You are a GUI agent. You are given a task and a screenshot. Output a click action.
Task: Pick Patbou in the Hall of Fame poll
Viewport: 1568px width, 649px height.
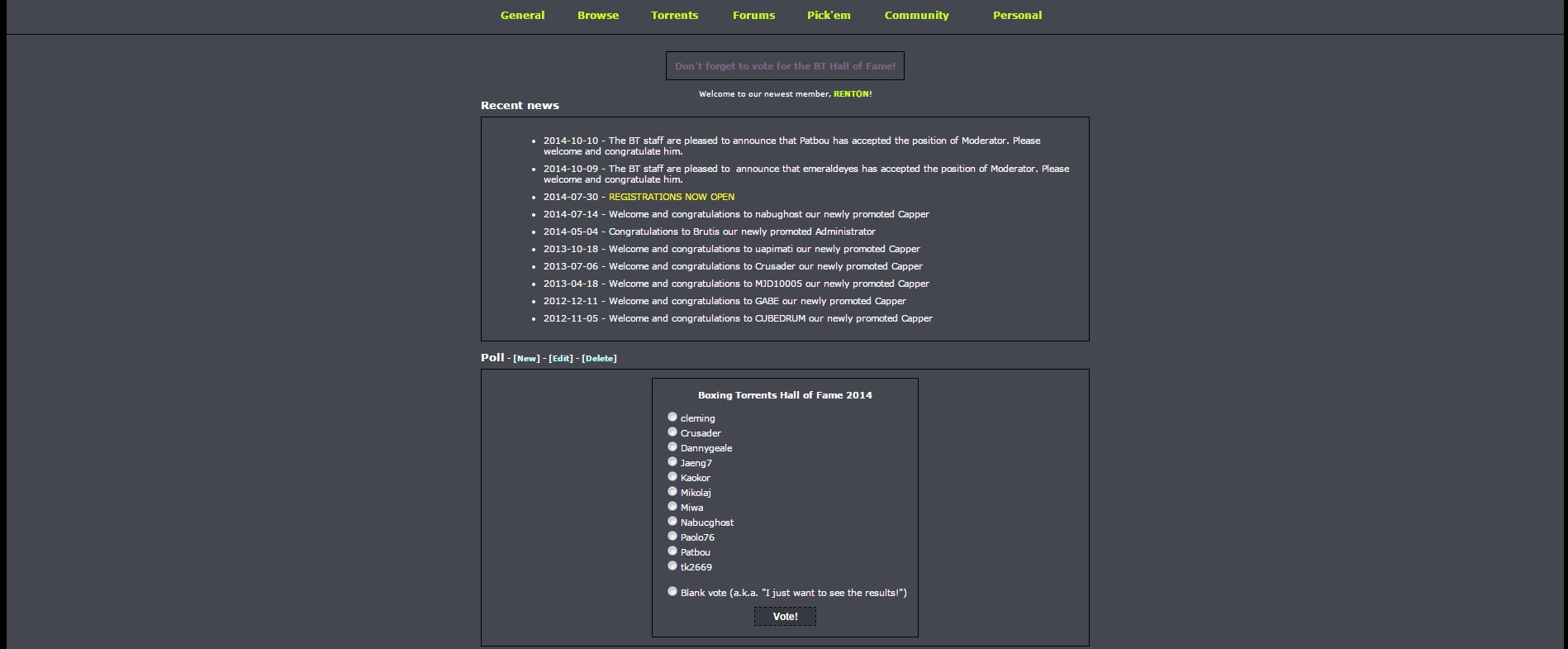[672, 551]
